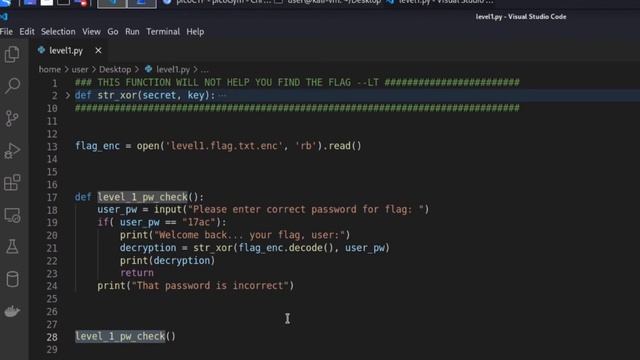The width and height of the screenshot is (640, 360).
Task: Open the Search view icon
Action: [x=12, y=86]
